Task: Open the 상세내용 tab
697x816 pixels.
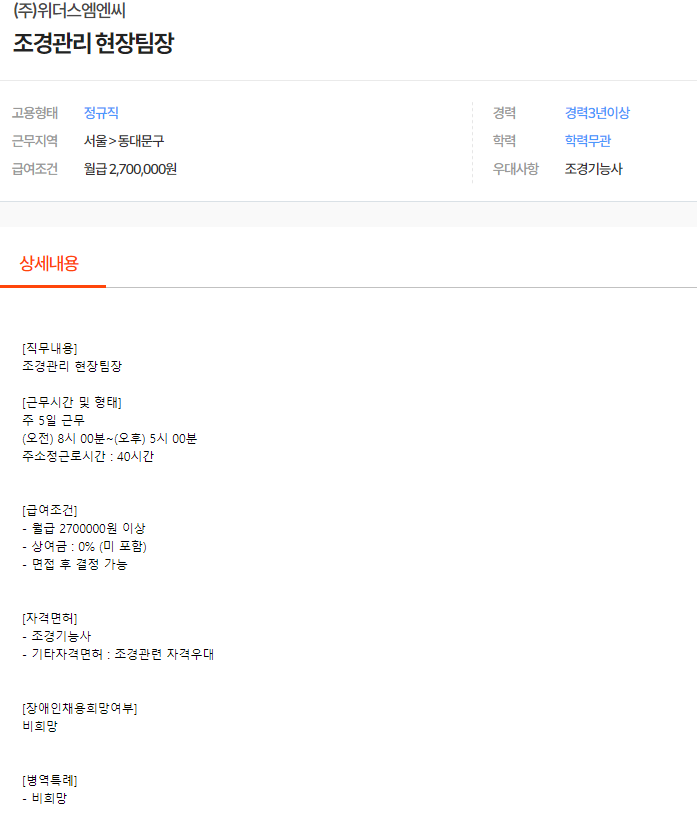Action: 49,264
